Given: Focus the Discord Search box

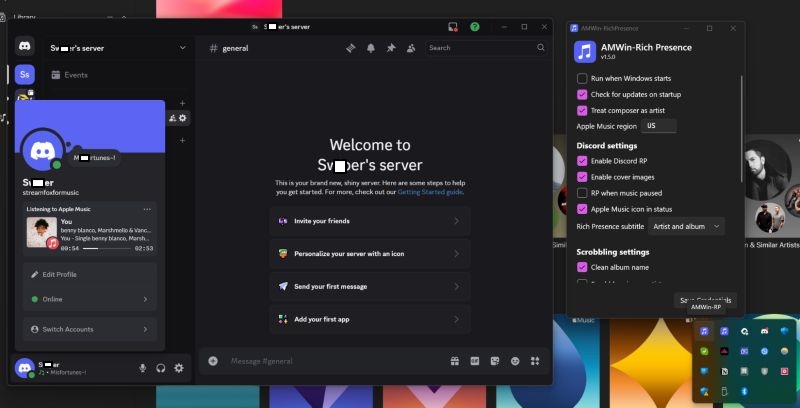Looking at the screenshot, I should (487, 48).
